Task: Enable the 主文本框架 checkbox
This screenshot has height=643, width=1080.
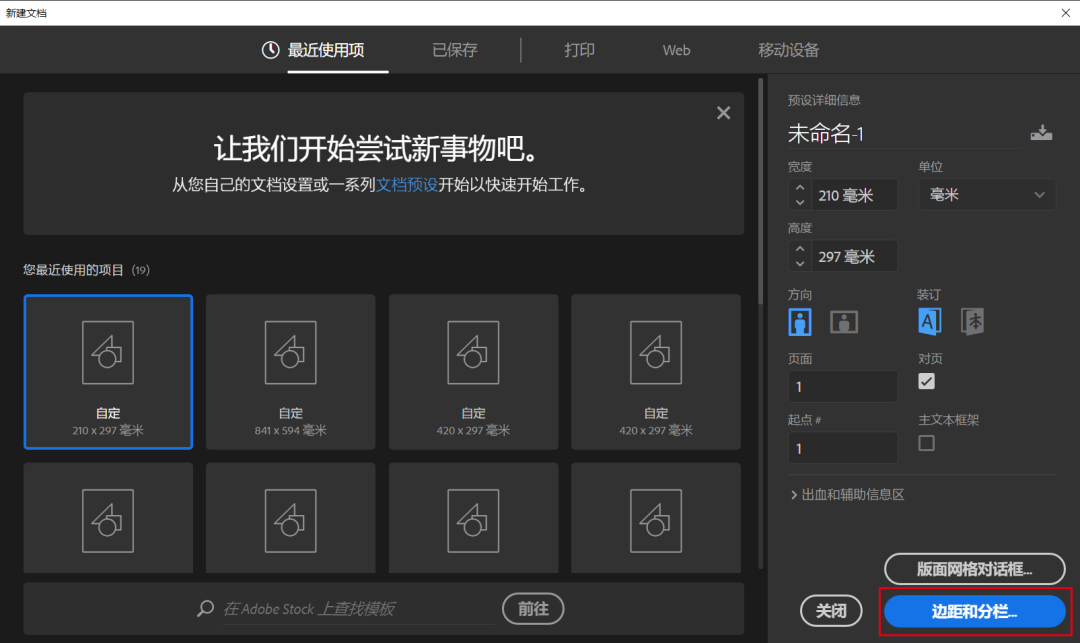Action: click(x=926, y=442)
